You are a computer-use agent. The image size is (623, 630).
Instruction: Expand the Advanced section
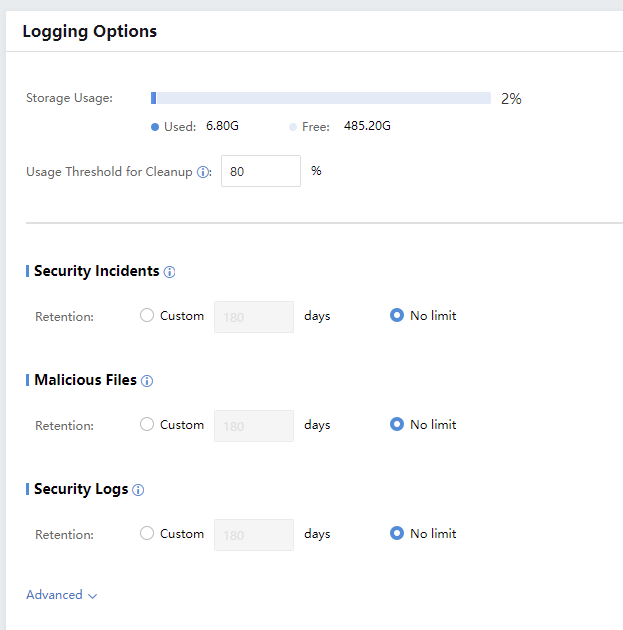(x=62, y=595)
